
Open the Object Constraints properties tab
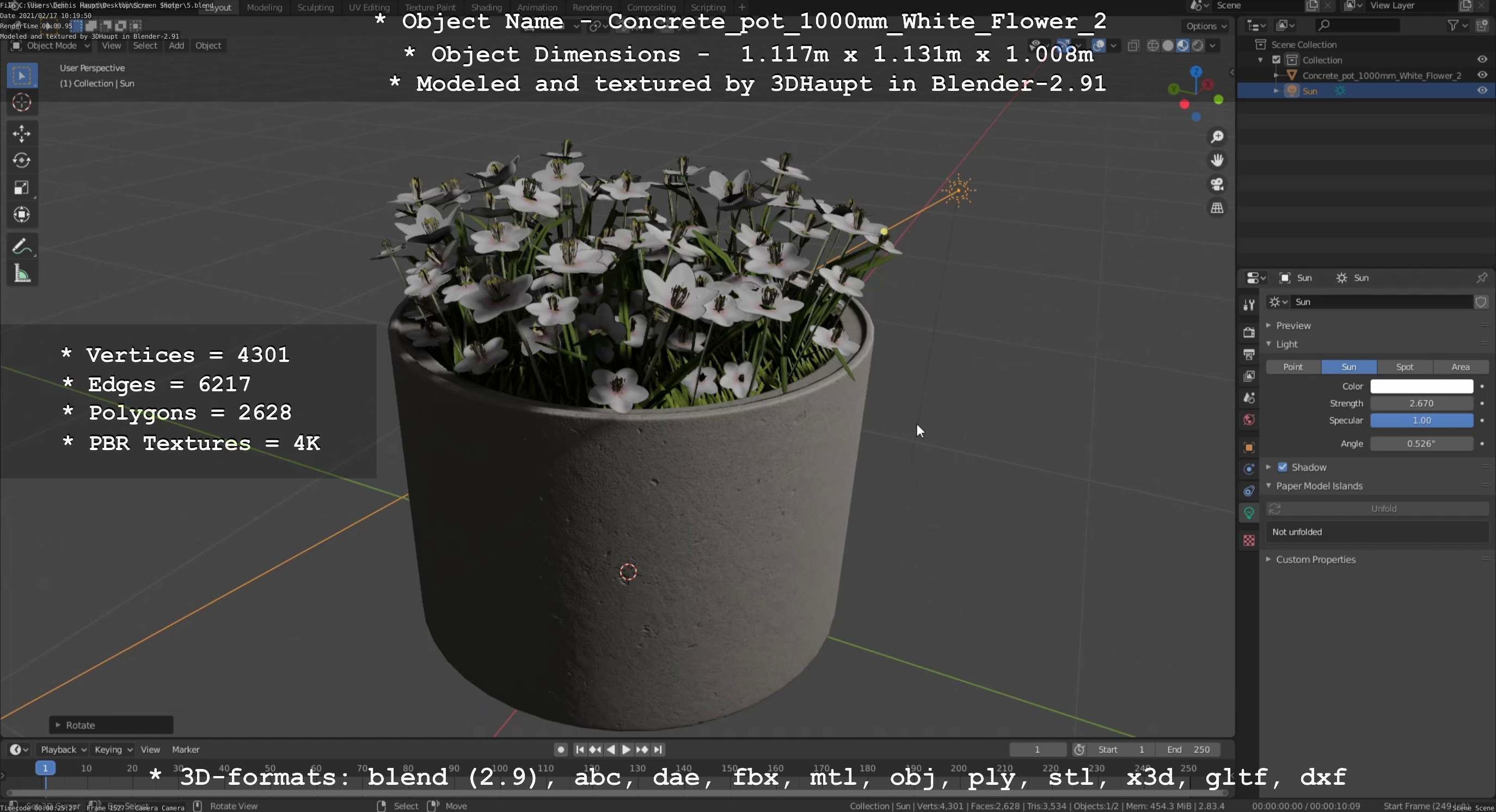click(1249, 491)
